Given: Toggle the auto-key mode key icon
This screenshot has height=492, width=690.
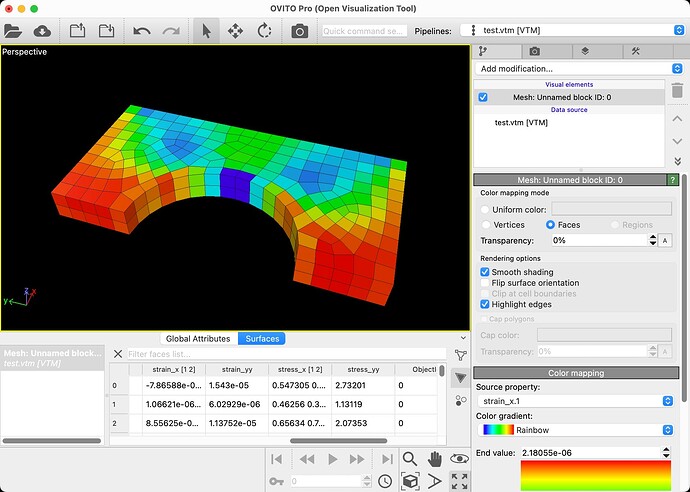Looking at the screenshot, I should click(x=276, y=481).
